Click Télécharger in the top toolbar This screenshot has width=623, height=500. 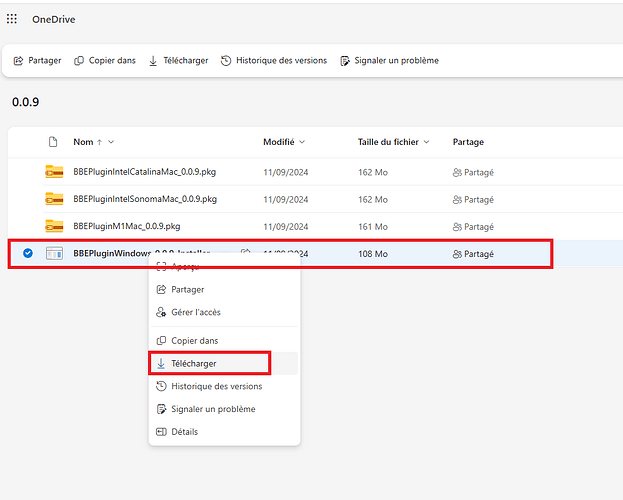pyautogui.click(x=178, y=60)
